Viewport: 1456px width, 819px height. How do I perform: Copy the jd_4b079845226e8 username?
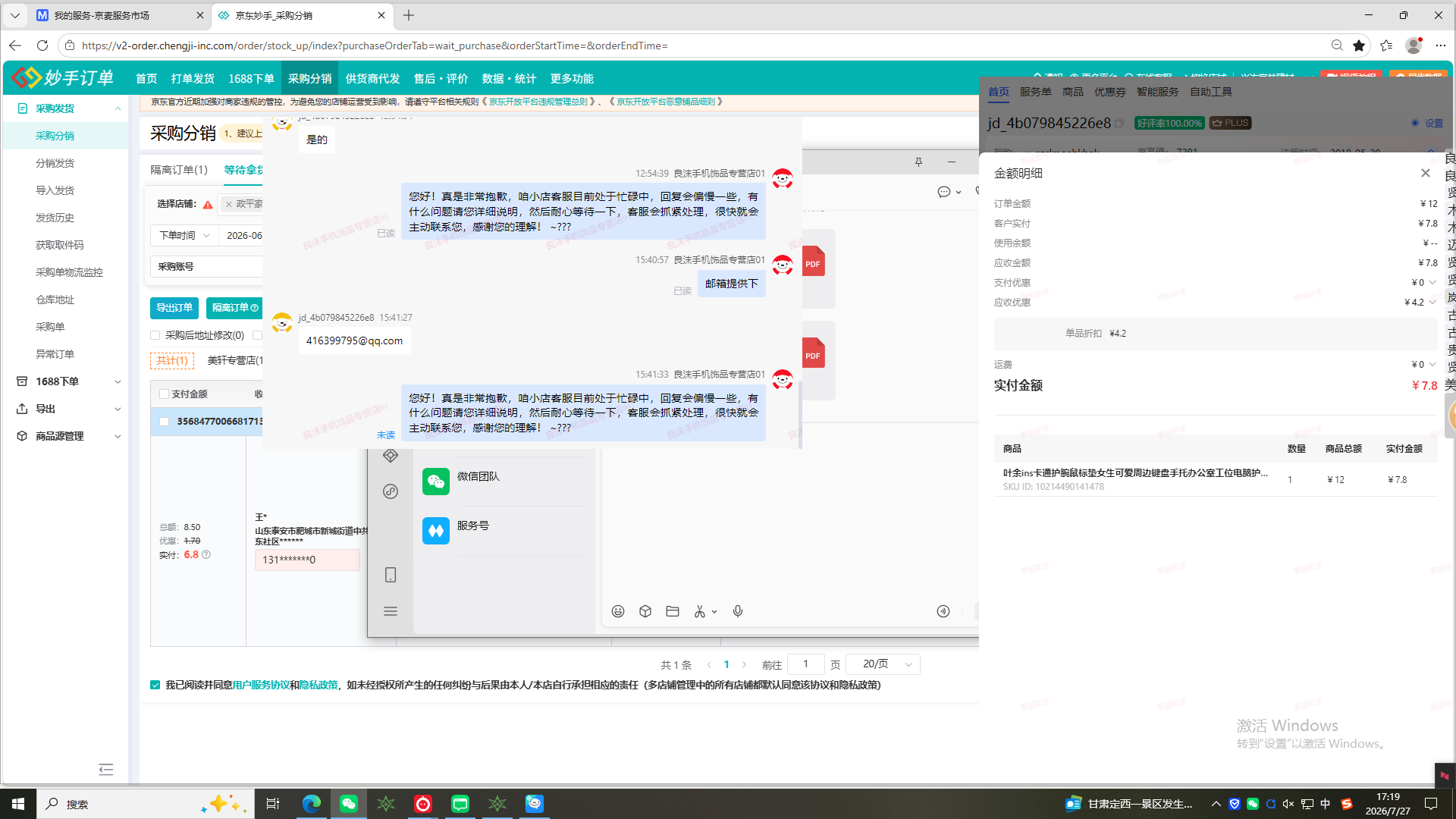[1119, 123]
